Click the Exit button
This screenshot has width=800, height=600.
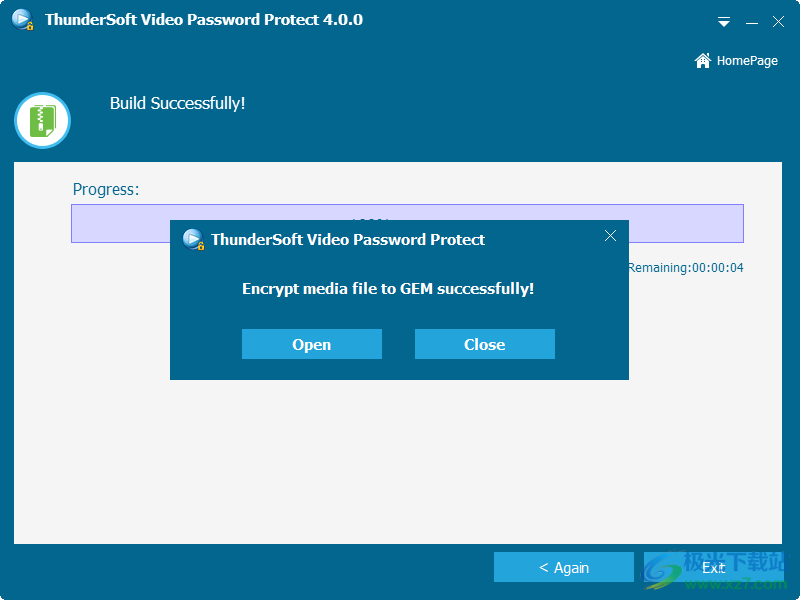pyautogui.click(x=713, y=567)
